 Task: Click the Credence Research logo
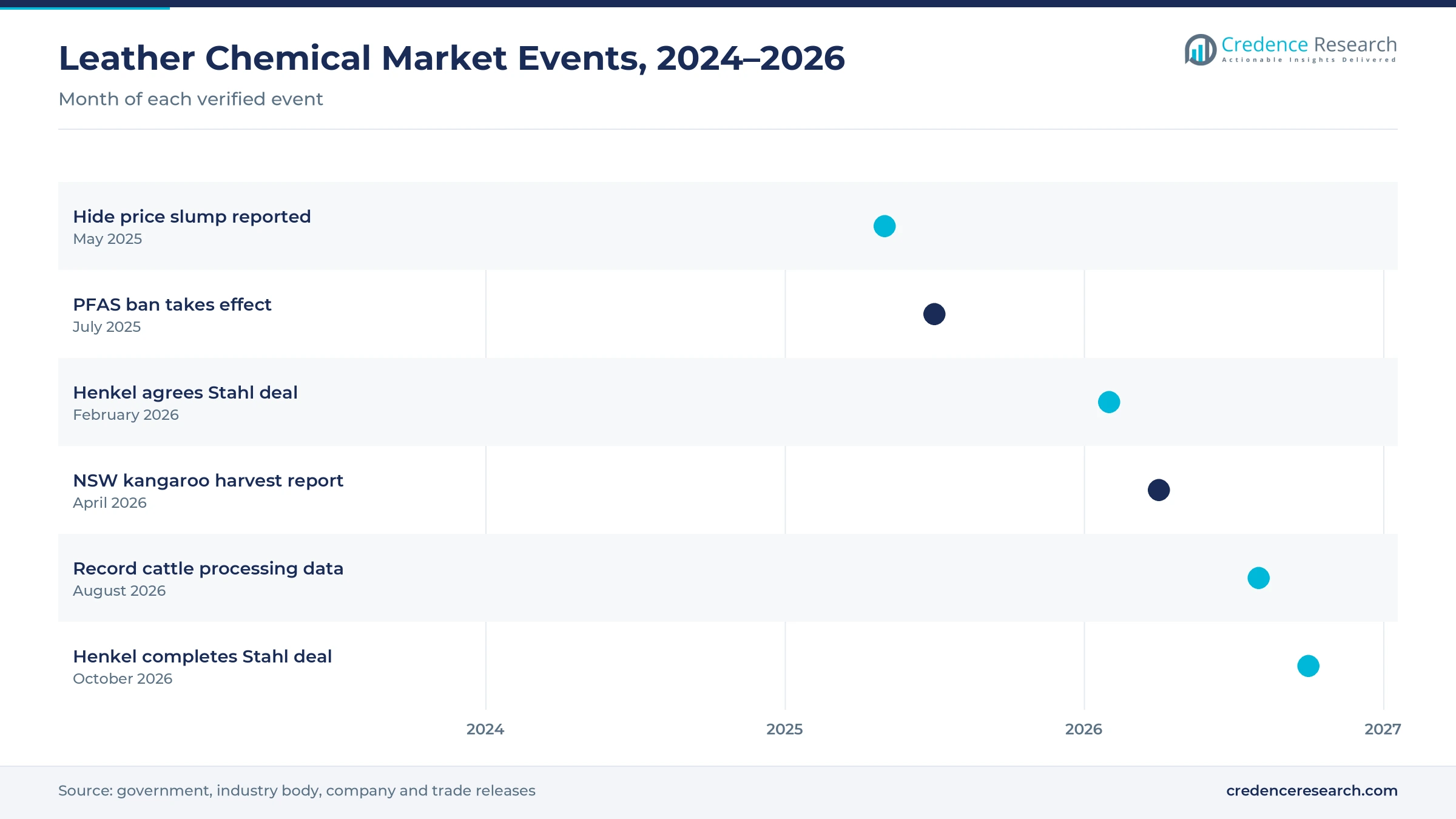(x=1290, y=49)
